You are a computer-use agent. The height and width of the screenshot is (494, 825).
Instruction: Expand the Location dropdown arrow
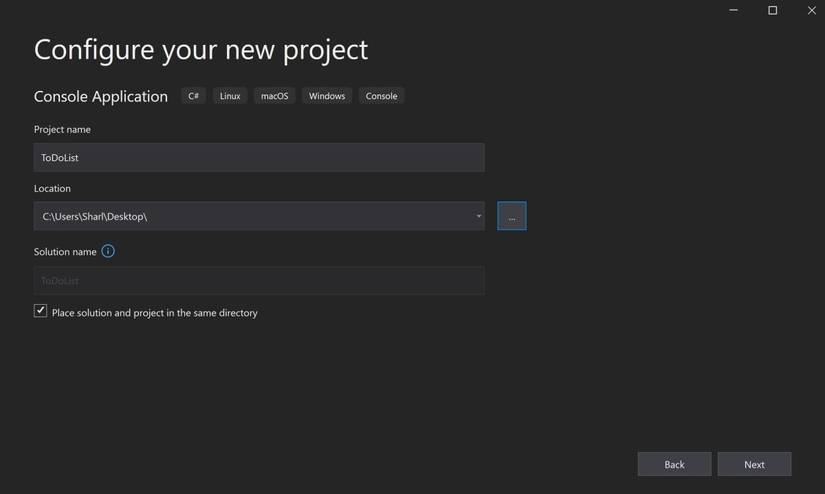478,216
